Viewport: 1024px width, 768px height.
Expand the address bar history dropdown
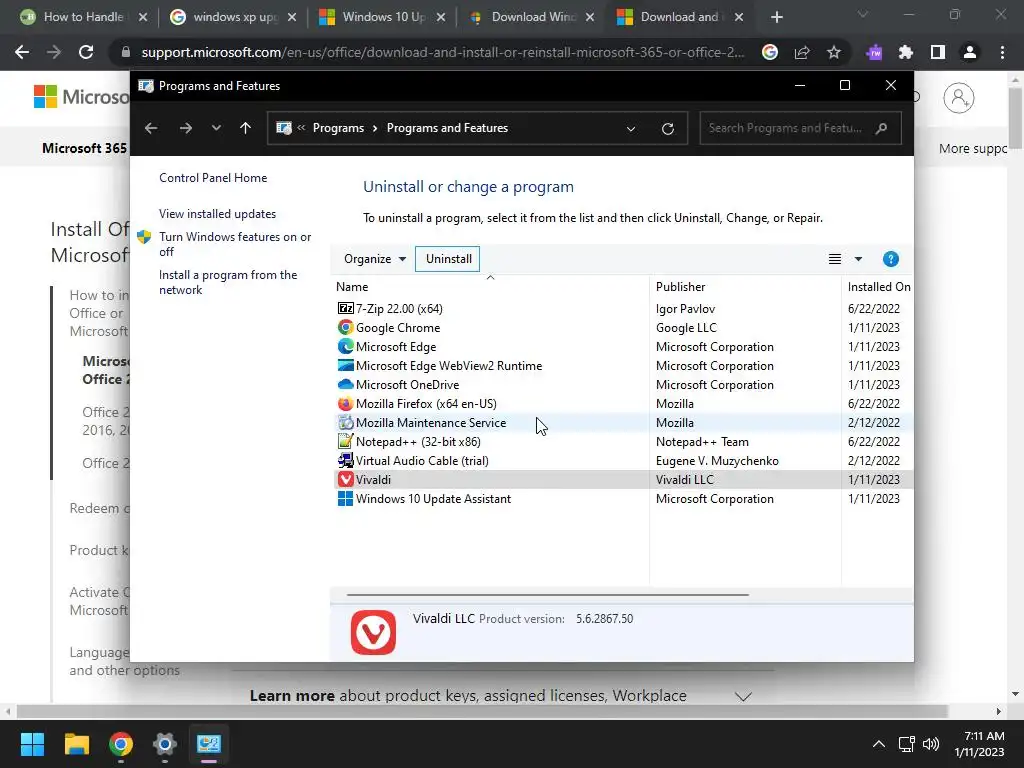click(631, 129)
